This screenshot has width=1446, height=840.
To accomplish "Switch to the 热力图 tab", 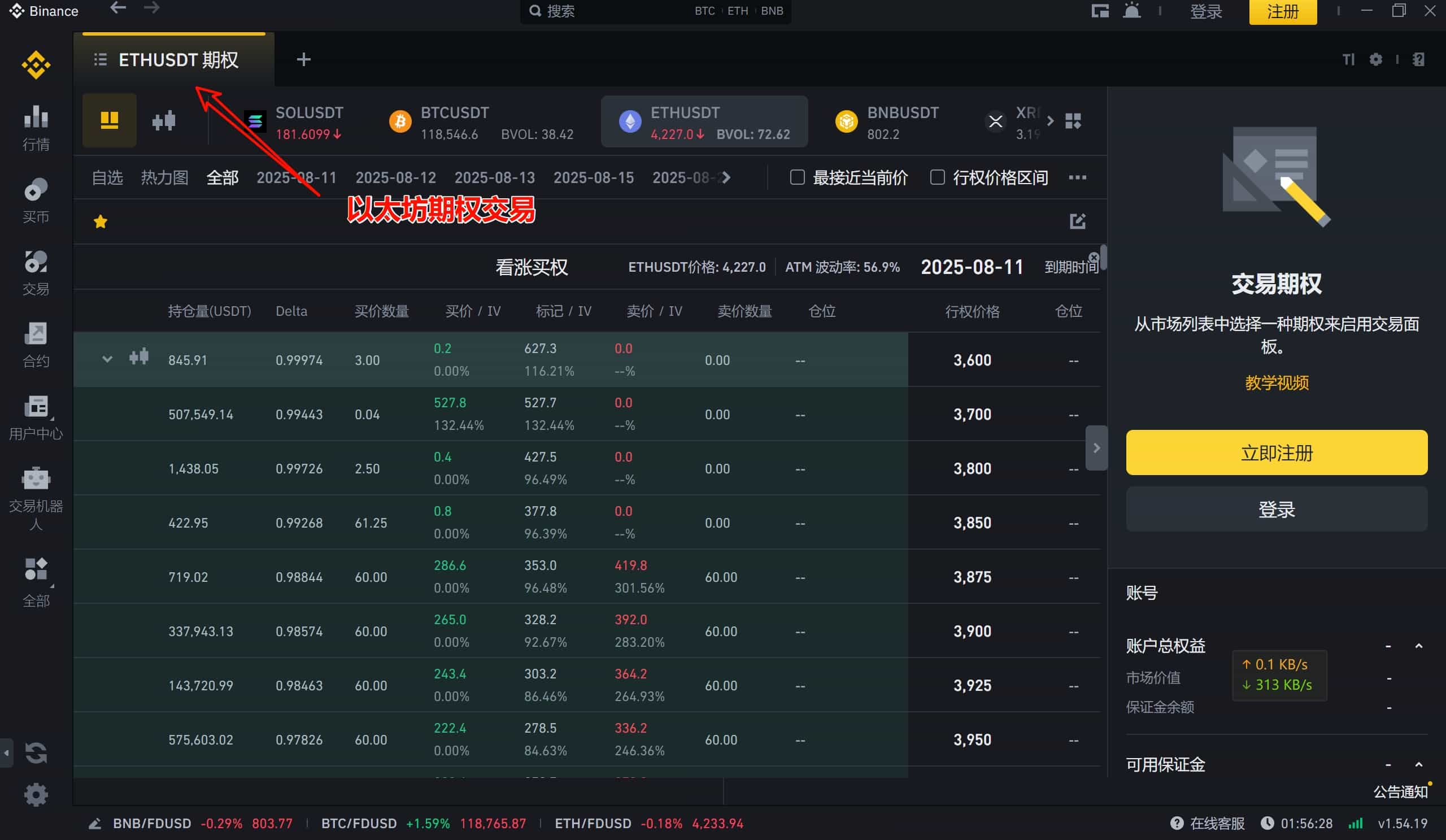I will click(x=164, y=177).
